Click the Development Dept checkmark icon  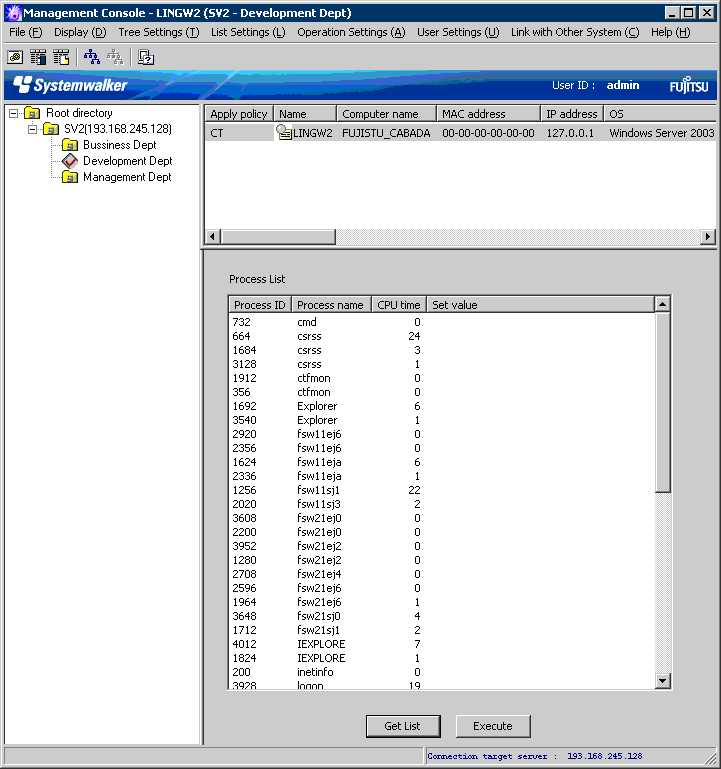[x=70, y=161]
